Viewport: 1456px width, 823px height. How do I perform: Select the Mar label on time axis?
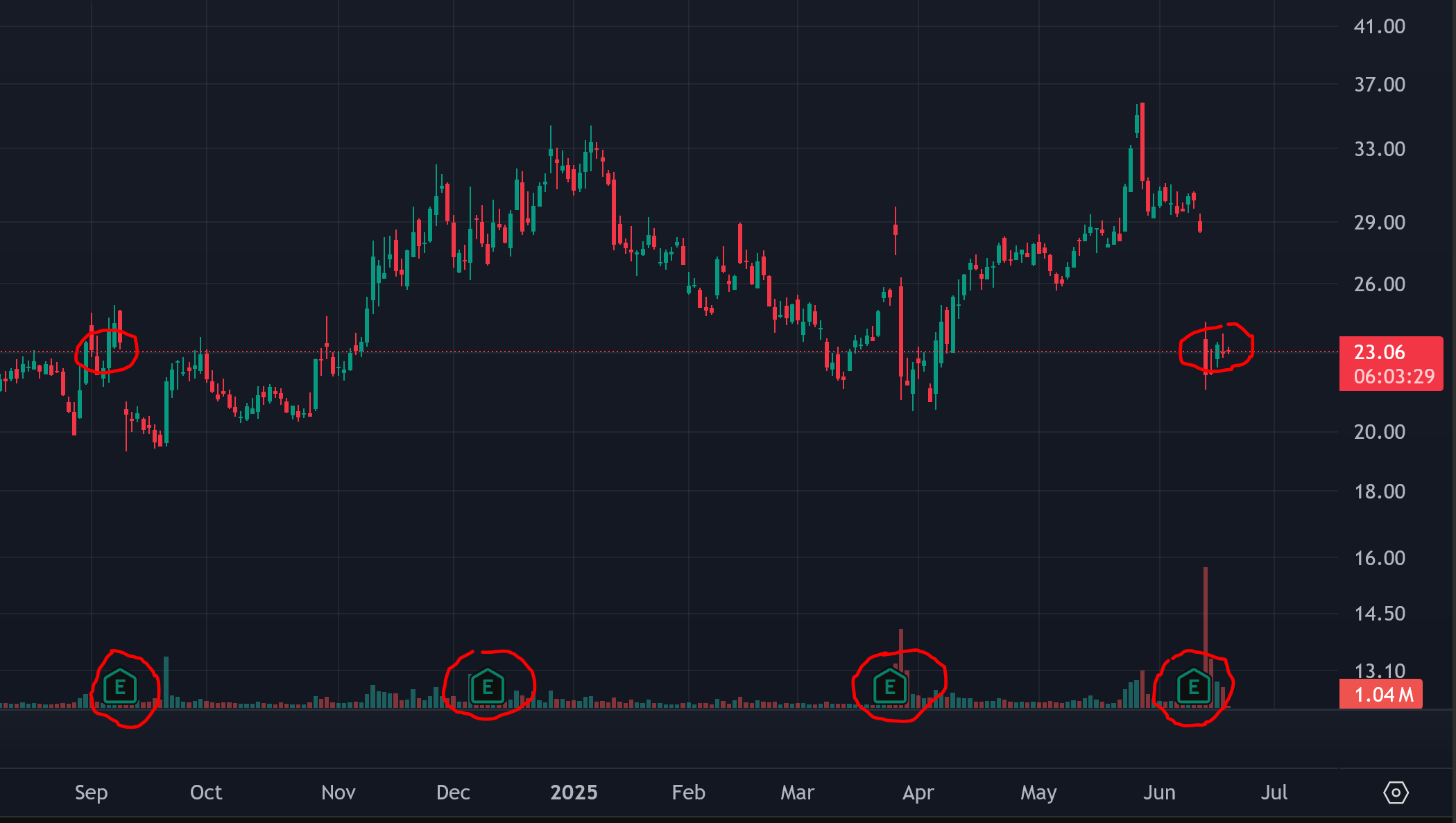pos(797,792)
